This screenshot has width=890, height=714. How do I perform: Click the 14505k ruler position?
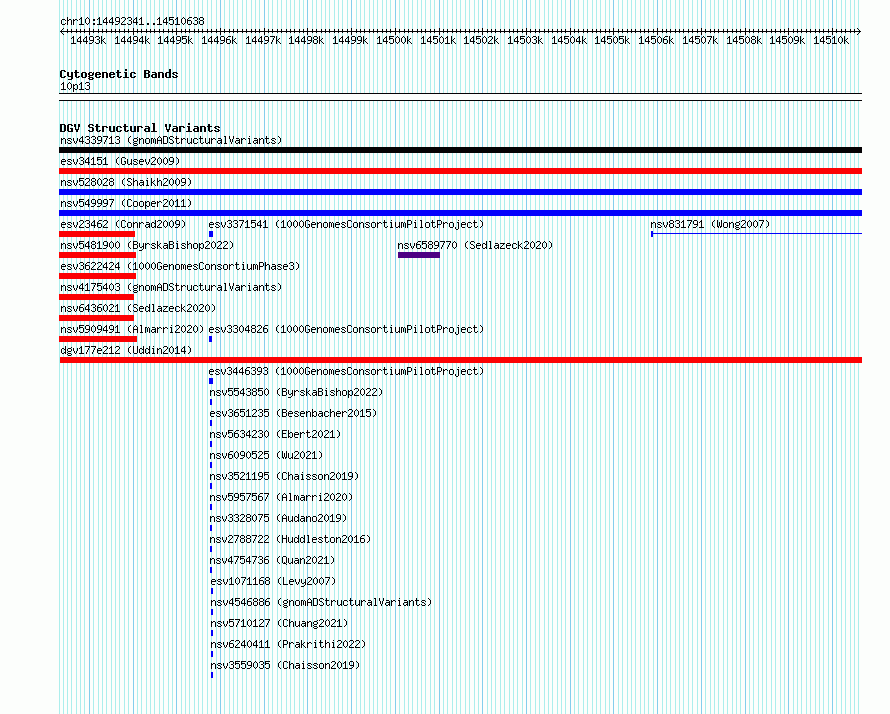612,40
